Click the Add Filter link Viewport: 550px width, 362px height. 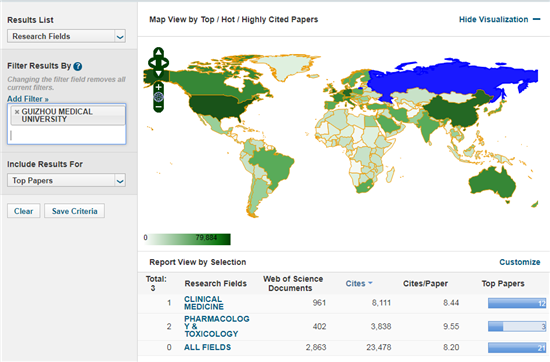click(28, 99)
